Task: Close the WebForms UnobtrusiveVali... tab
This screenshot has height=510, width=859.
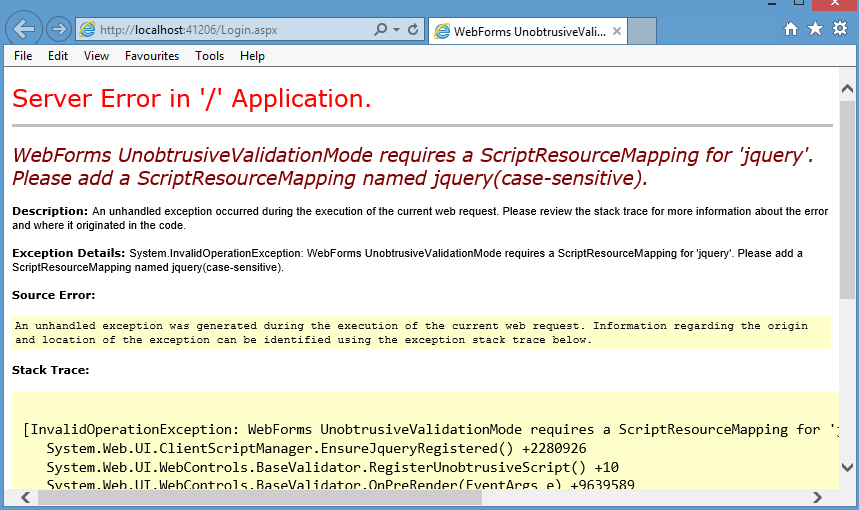Action: [617, 31]
